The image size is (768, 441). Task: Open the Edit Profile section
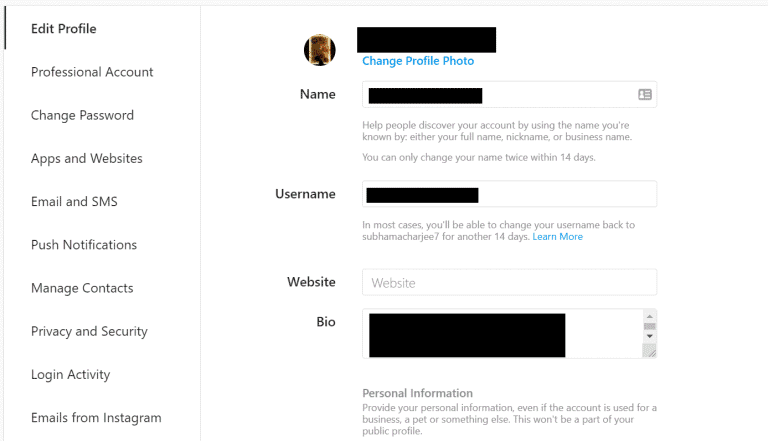(x=64, y=28)
